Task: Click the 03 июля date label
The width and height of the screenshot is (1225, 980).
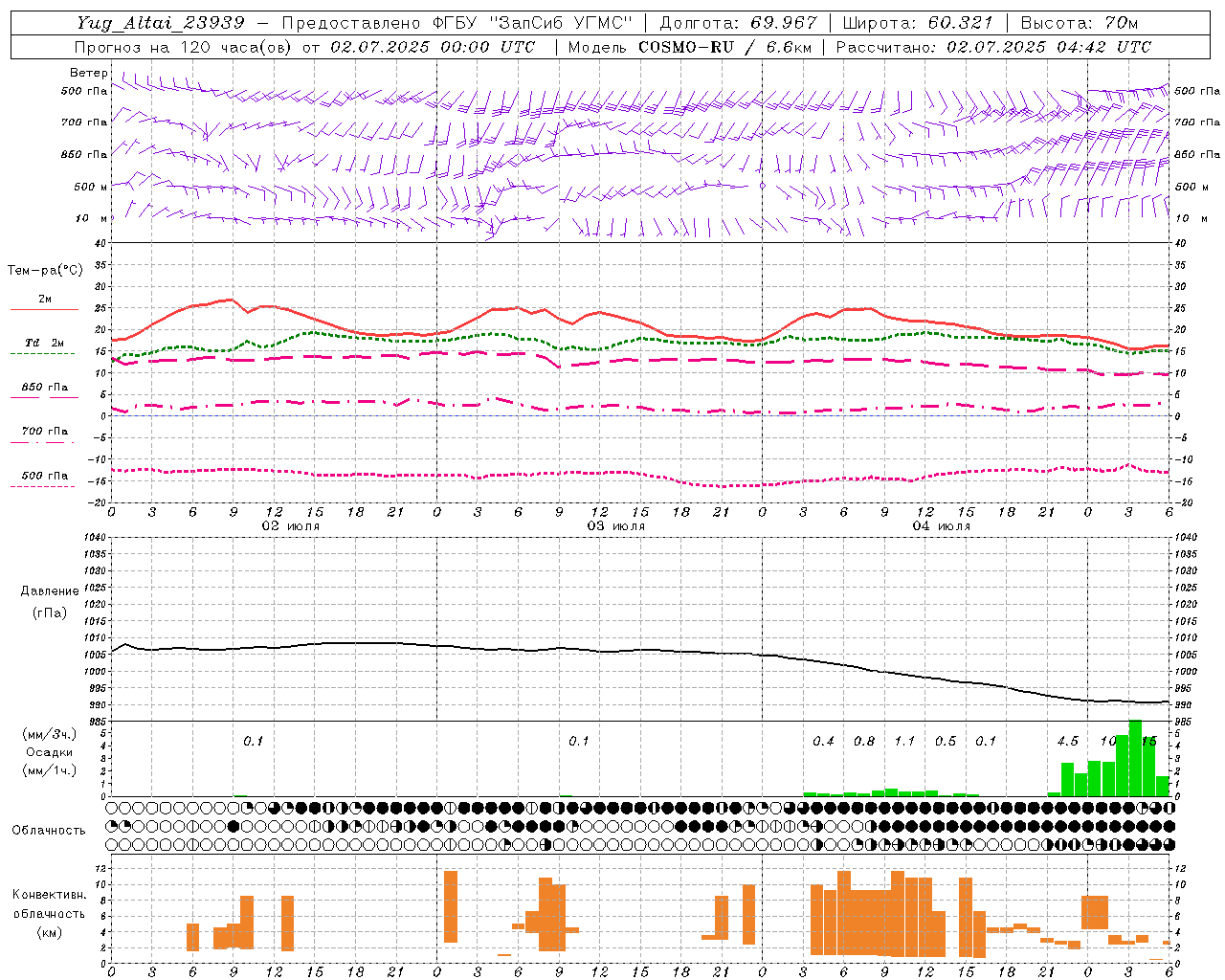Action: (x=616, y=525)
